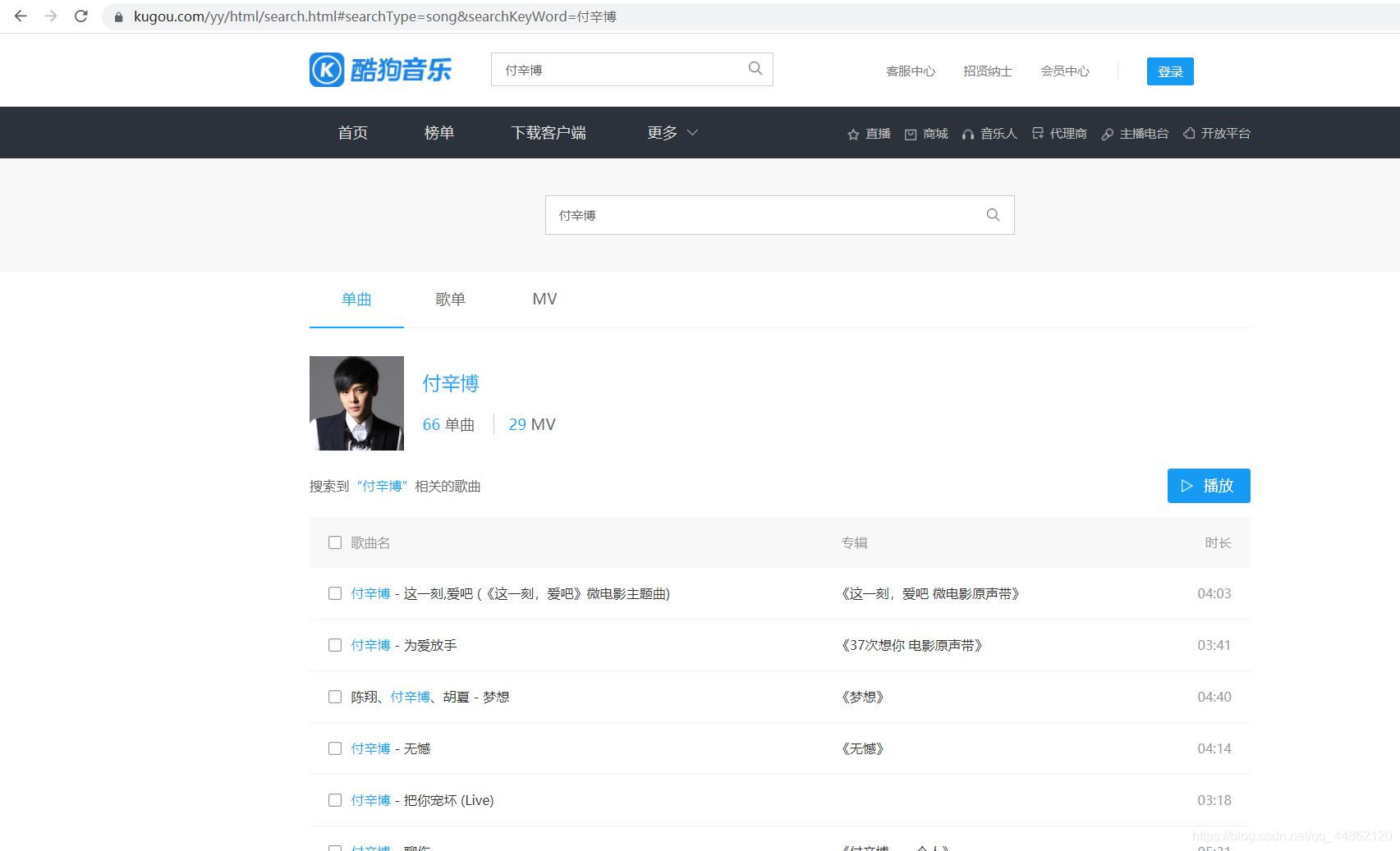Click the 04:03 duration value
Screen dimensions: 1400x851
point(1214,593)
